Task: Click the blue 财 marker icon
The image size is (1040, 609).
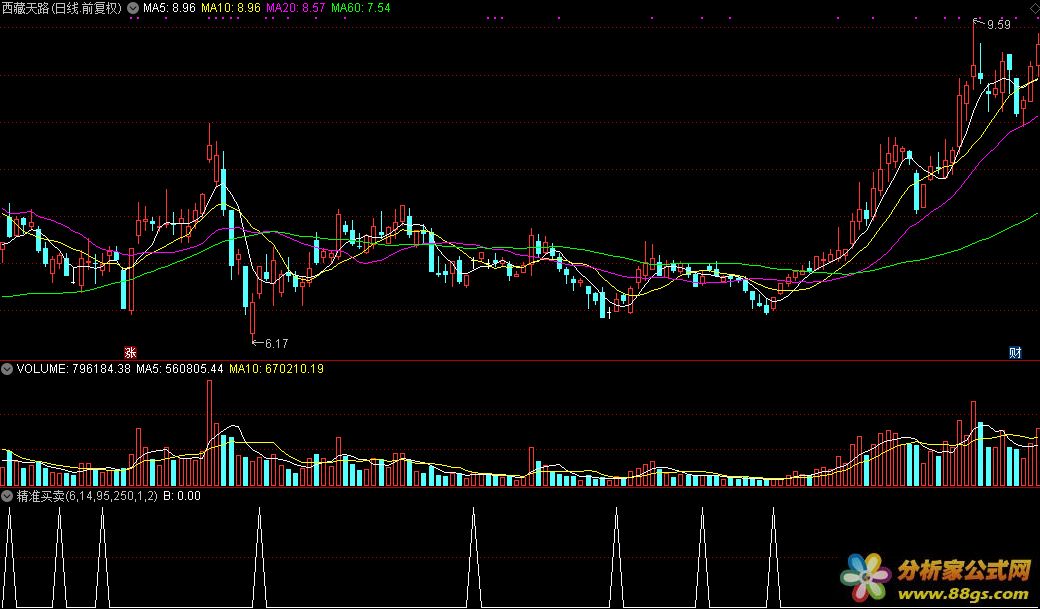Action: 1015,352
